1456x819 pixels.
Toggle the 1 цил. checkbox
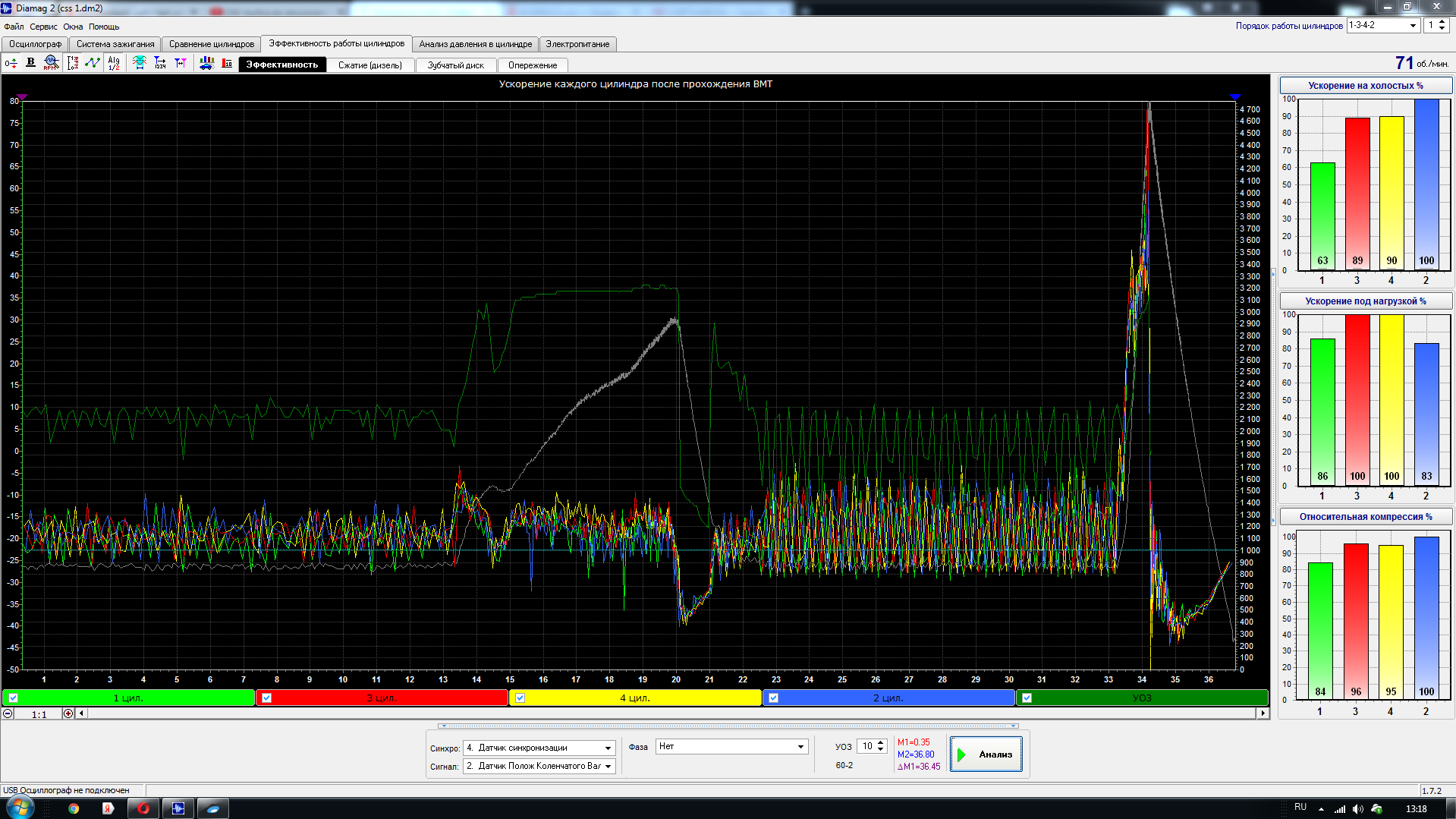(x=13, y=698)
